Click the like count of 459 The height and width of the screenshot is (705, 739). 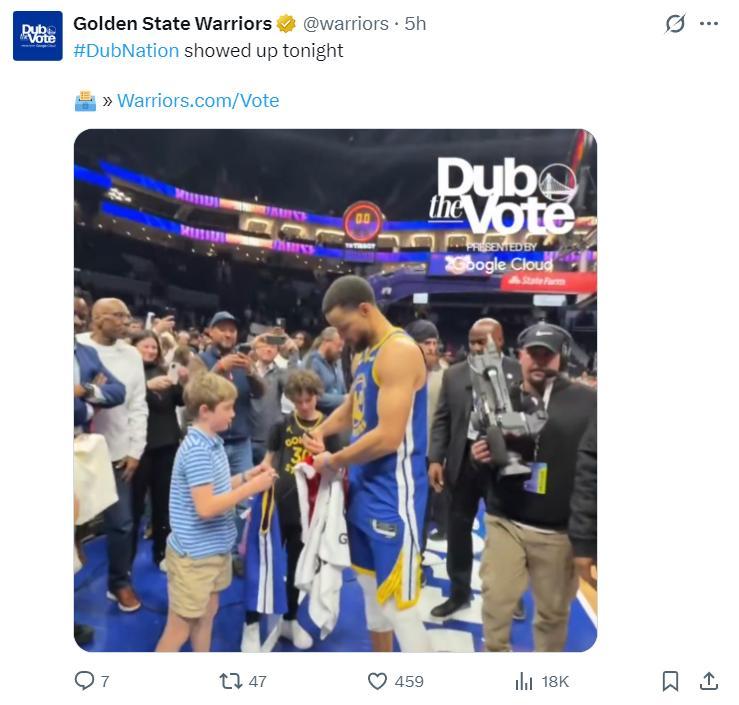[409, 681]
